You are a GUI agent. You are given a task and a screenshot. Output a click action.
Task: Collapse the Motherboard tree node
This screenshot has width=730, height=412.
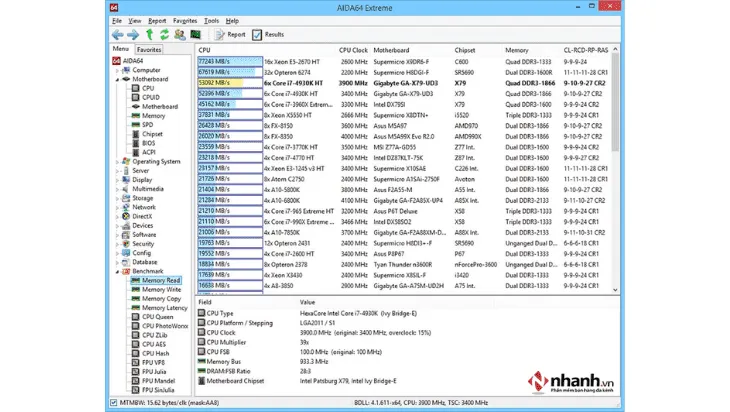click(x=117, y=80)
